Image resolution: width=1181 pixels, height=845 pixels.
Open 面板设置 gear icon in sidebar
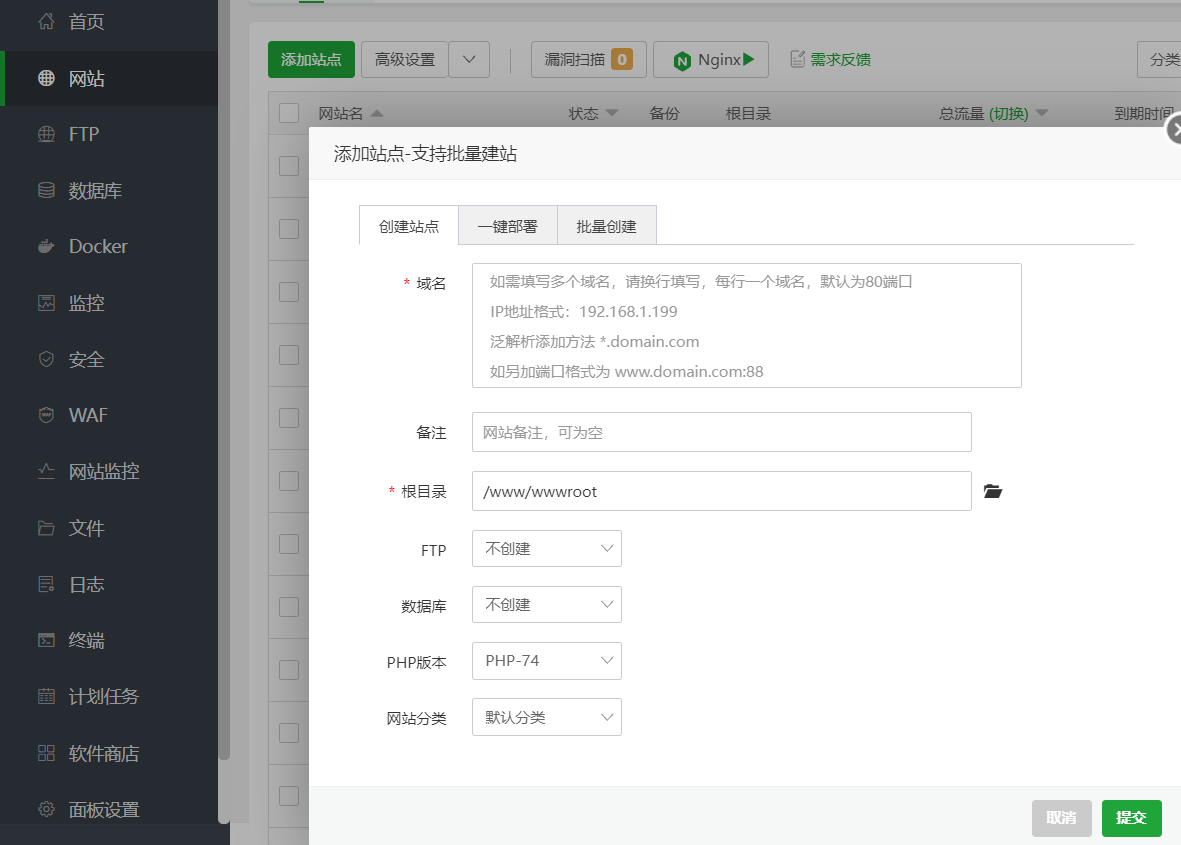[46, 809]
